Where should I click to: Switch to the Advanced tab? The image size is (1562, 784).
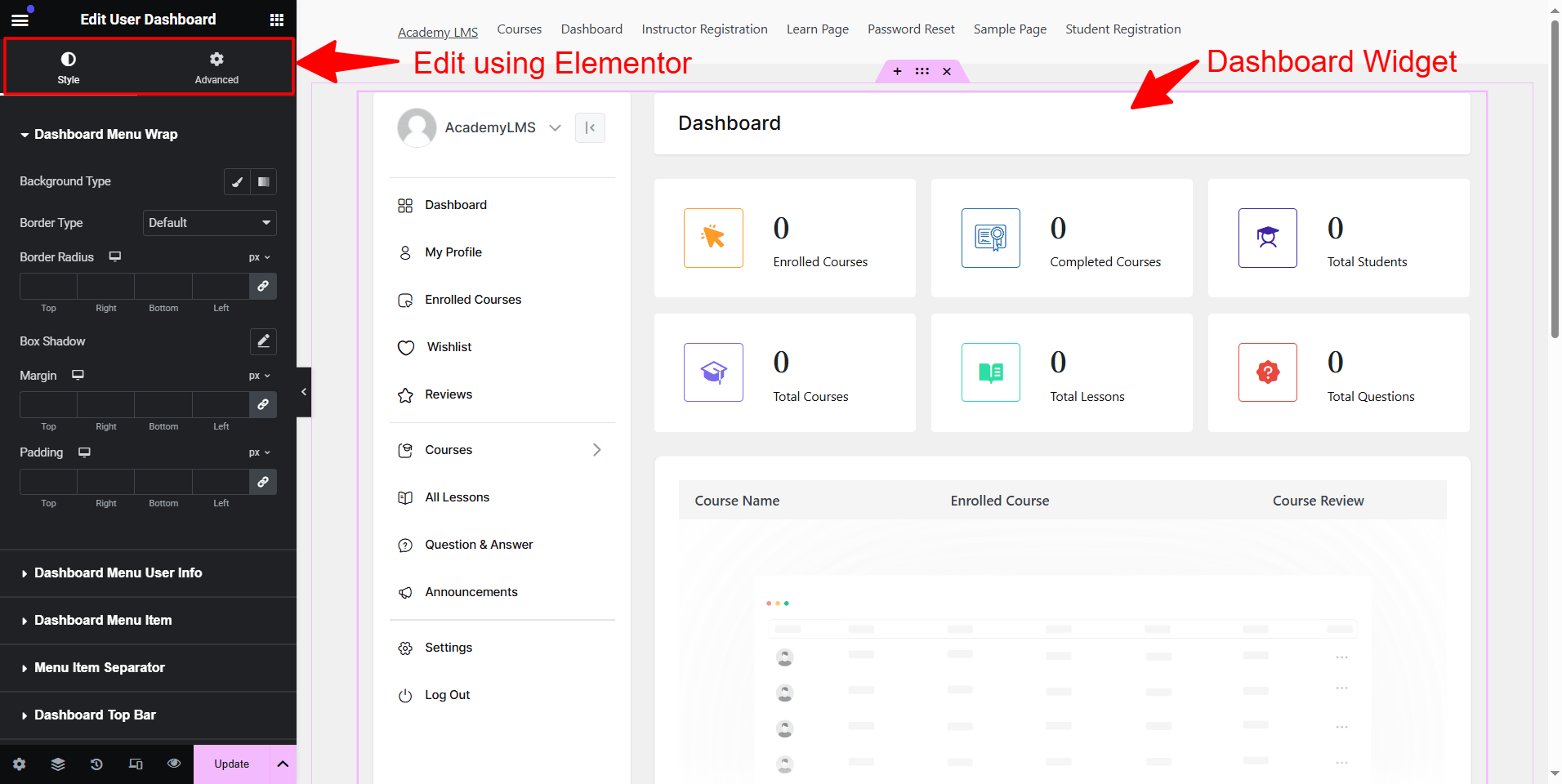pyautogui.click(x=216, y=65)
